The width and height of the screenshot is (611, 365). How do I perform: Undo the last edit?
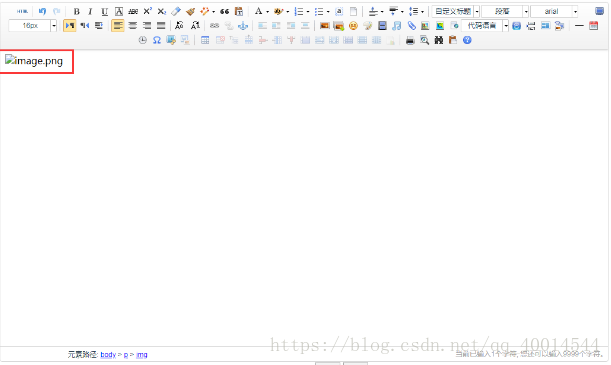point(42,11)
